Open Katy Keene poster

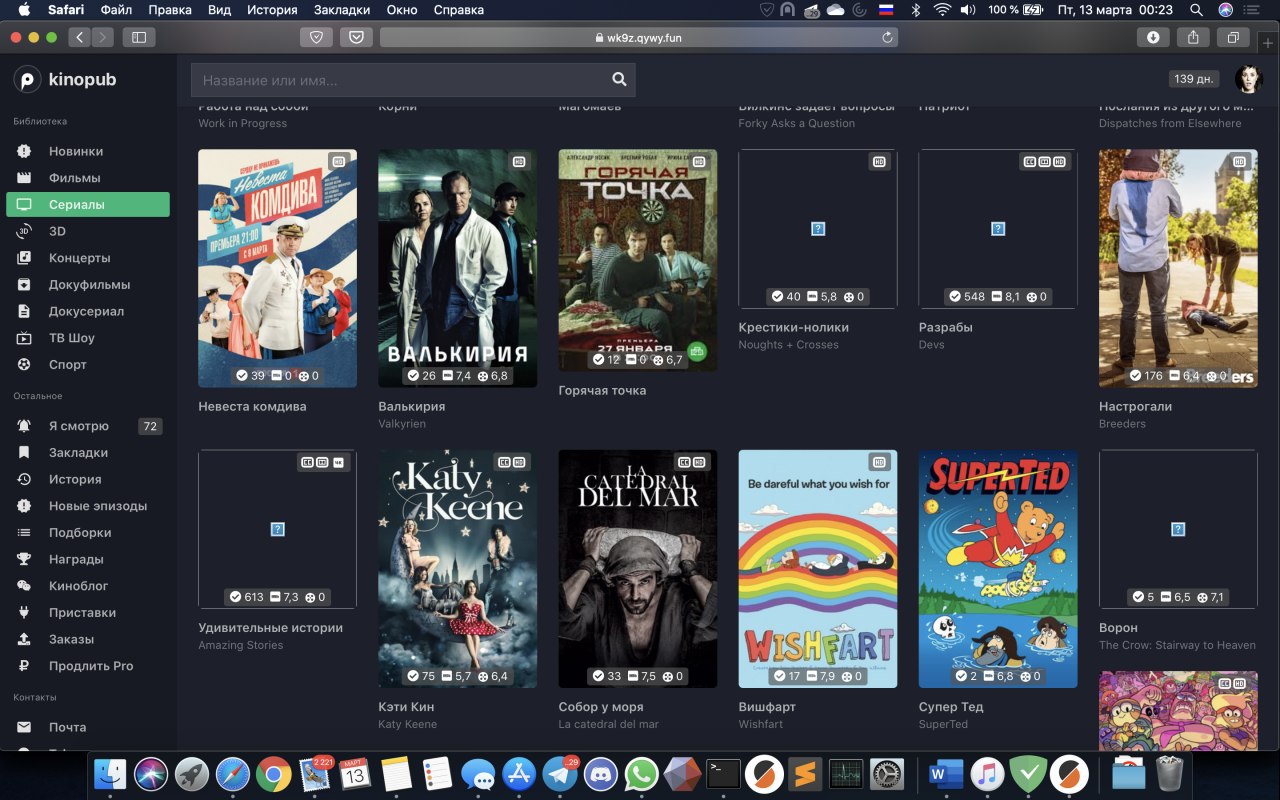click(x=457, y=568)
